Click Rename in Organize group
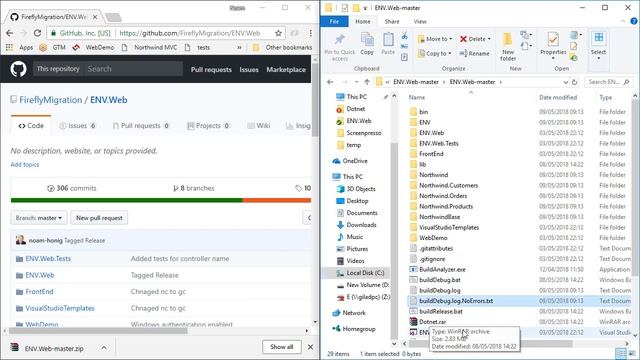This screenshot has height=360, width=640. pos(474,53)
